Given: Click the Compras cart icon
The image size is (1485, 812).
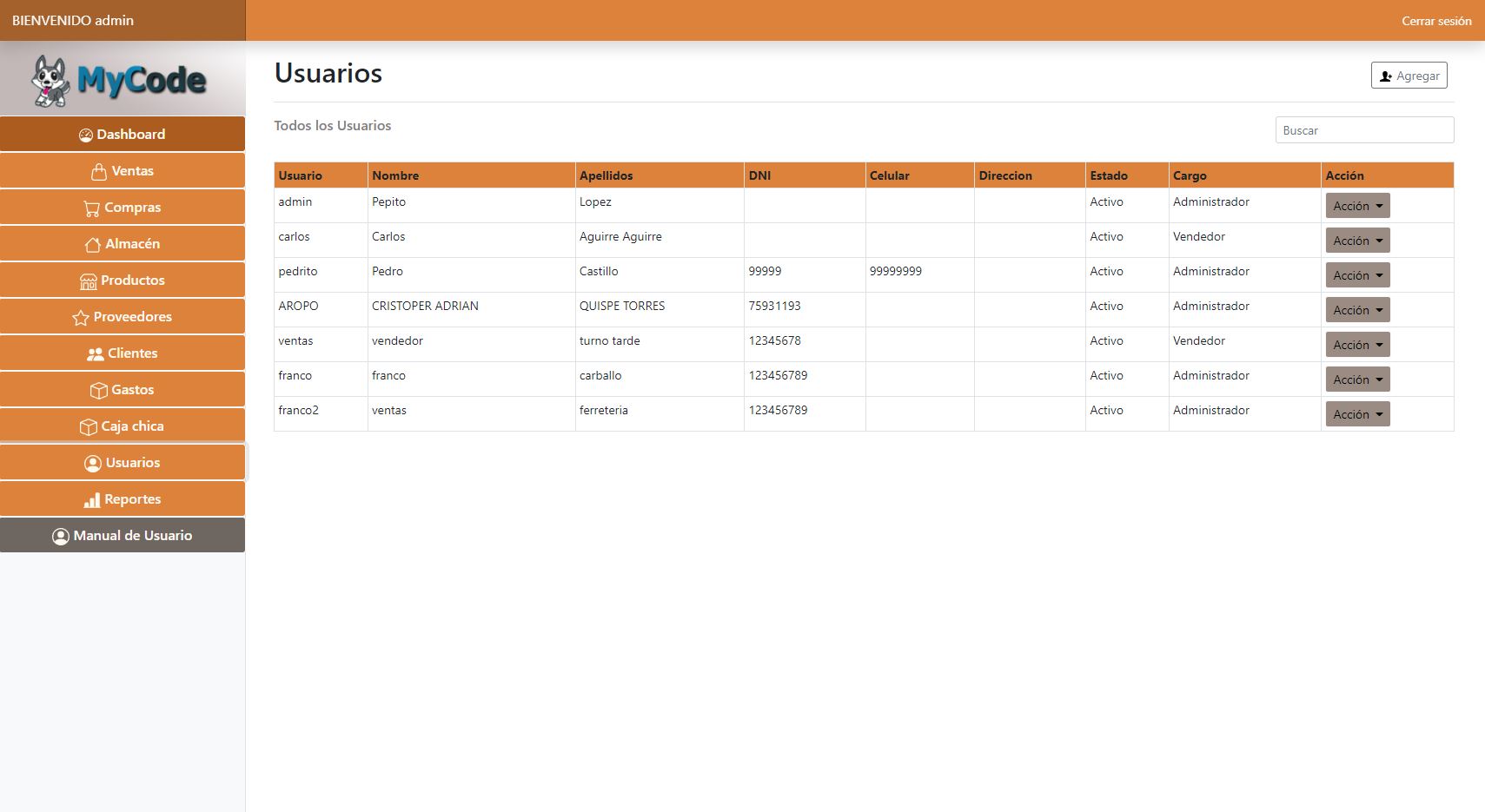Looking at the screenshot, I should (x=91, y=208).
